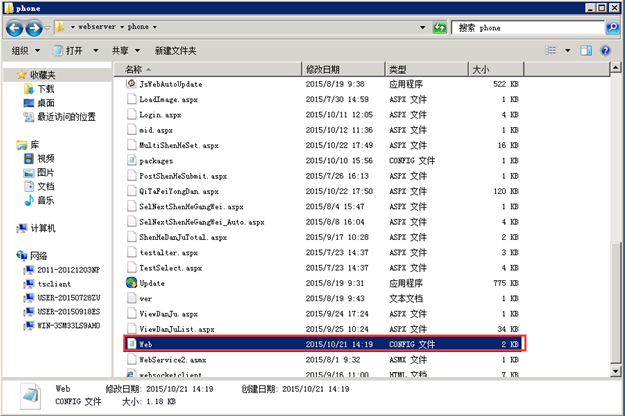625x416 pixels.
Task: Click the Back navigation arrow
Action: pyautogui.click(x=16, y=28)
